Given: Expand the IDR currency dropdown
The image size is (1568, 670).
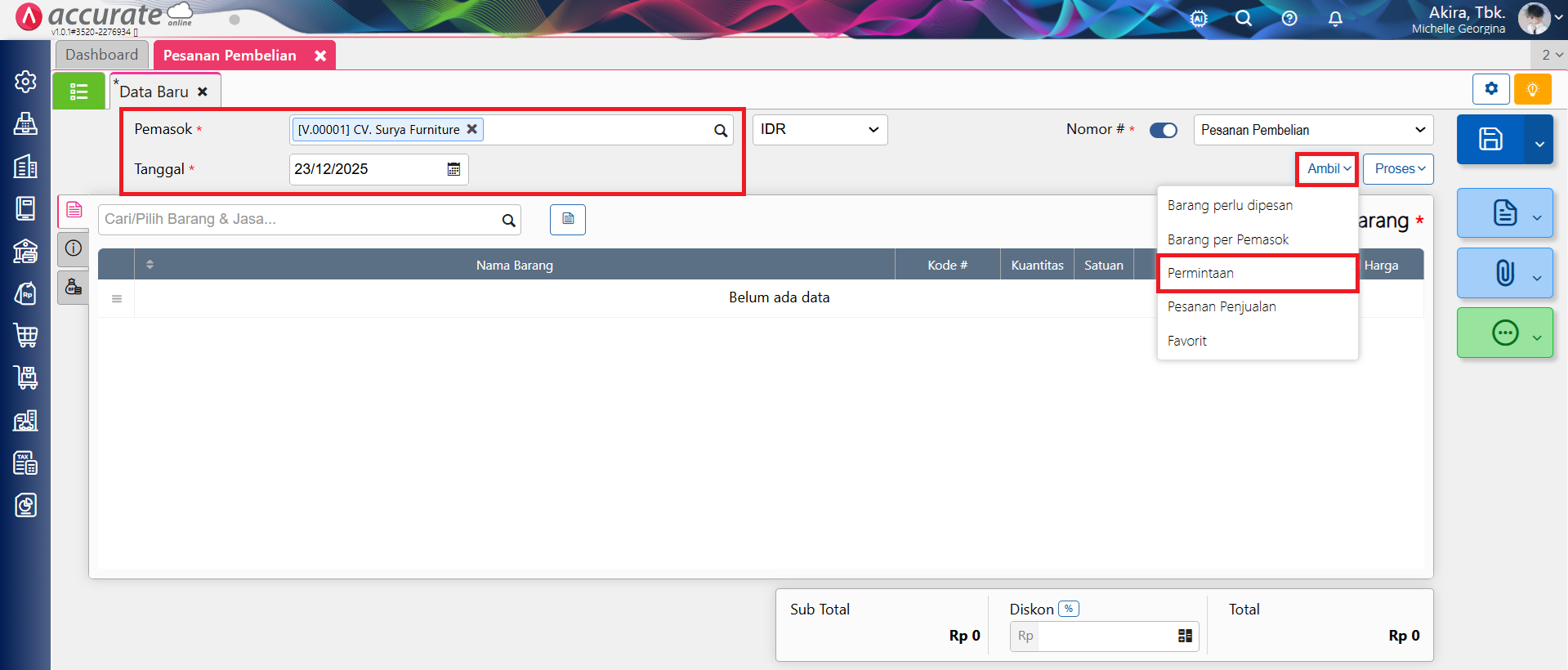Looking at the screenshot, I should [x=820, y=130].
